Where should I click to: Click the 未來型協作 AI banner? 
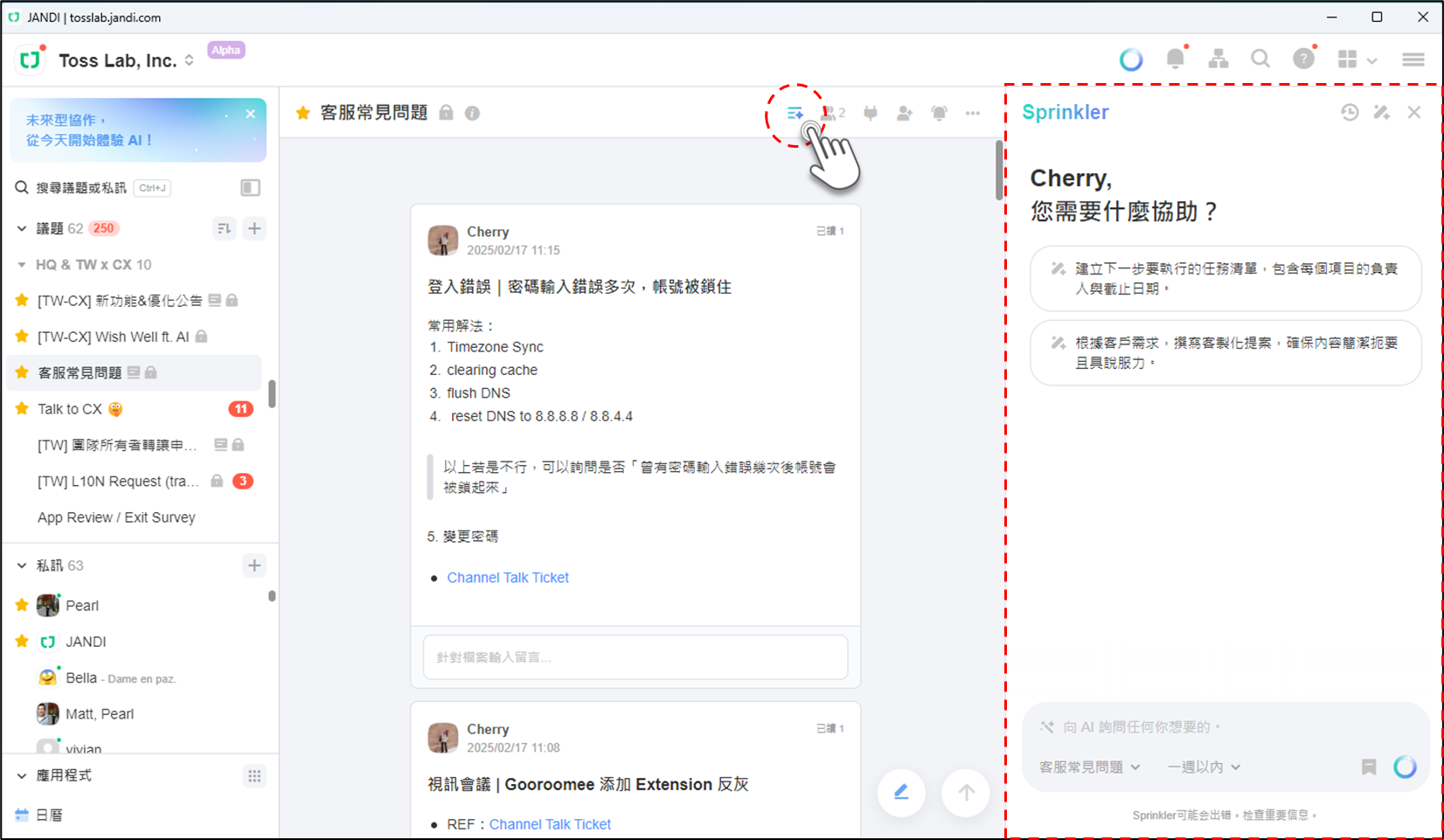(x=138, y=129)
